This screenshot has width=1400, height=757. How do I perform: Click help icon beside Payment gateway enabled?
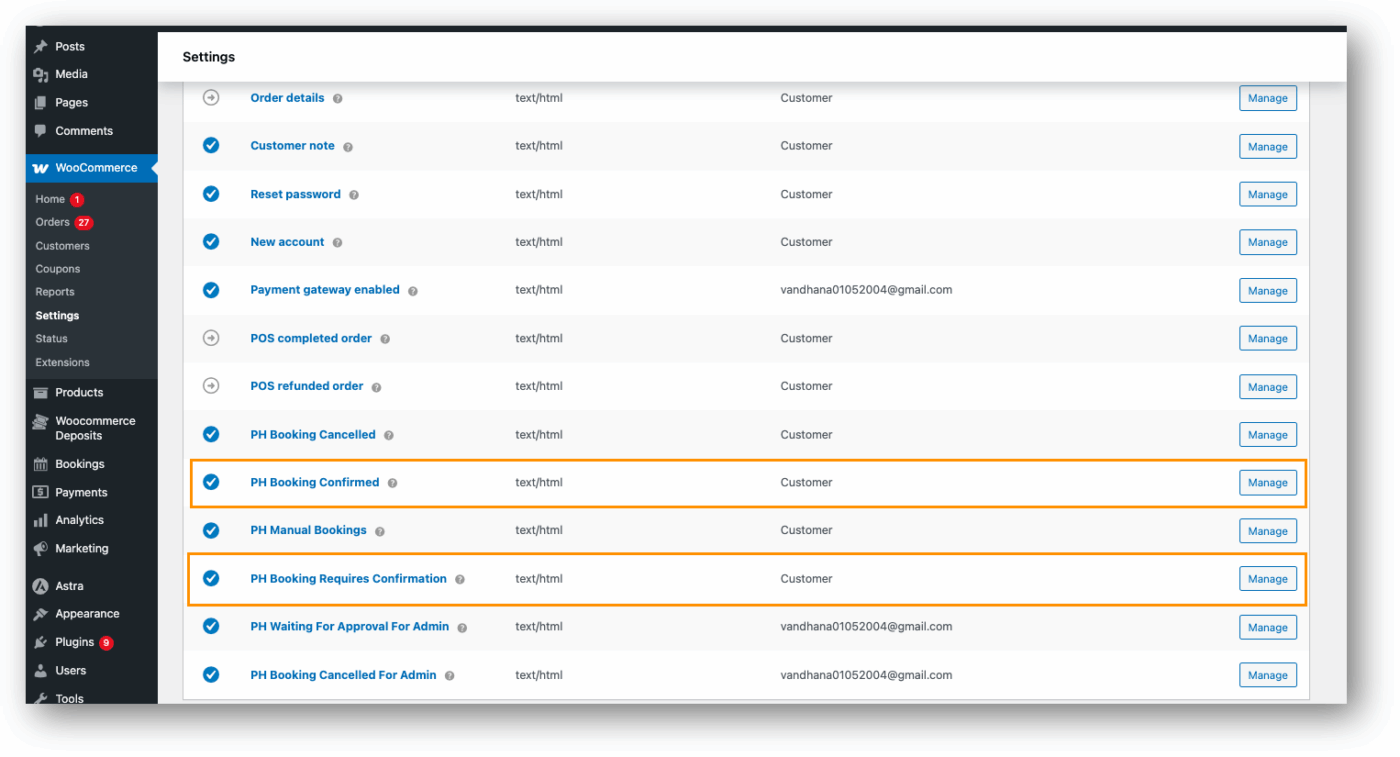click(x=413, y=291)
